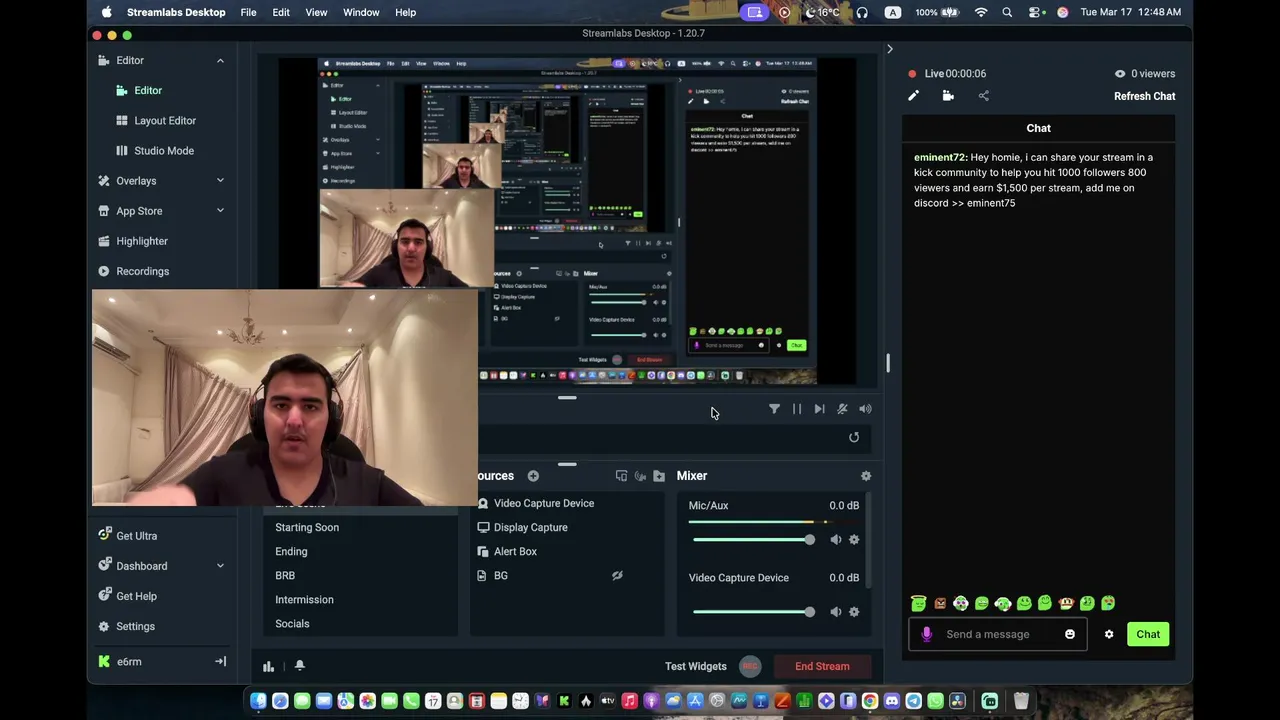Open Studio Mode in sidebar

pyautogui.click(x=164, y=150)
